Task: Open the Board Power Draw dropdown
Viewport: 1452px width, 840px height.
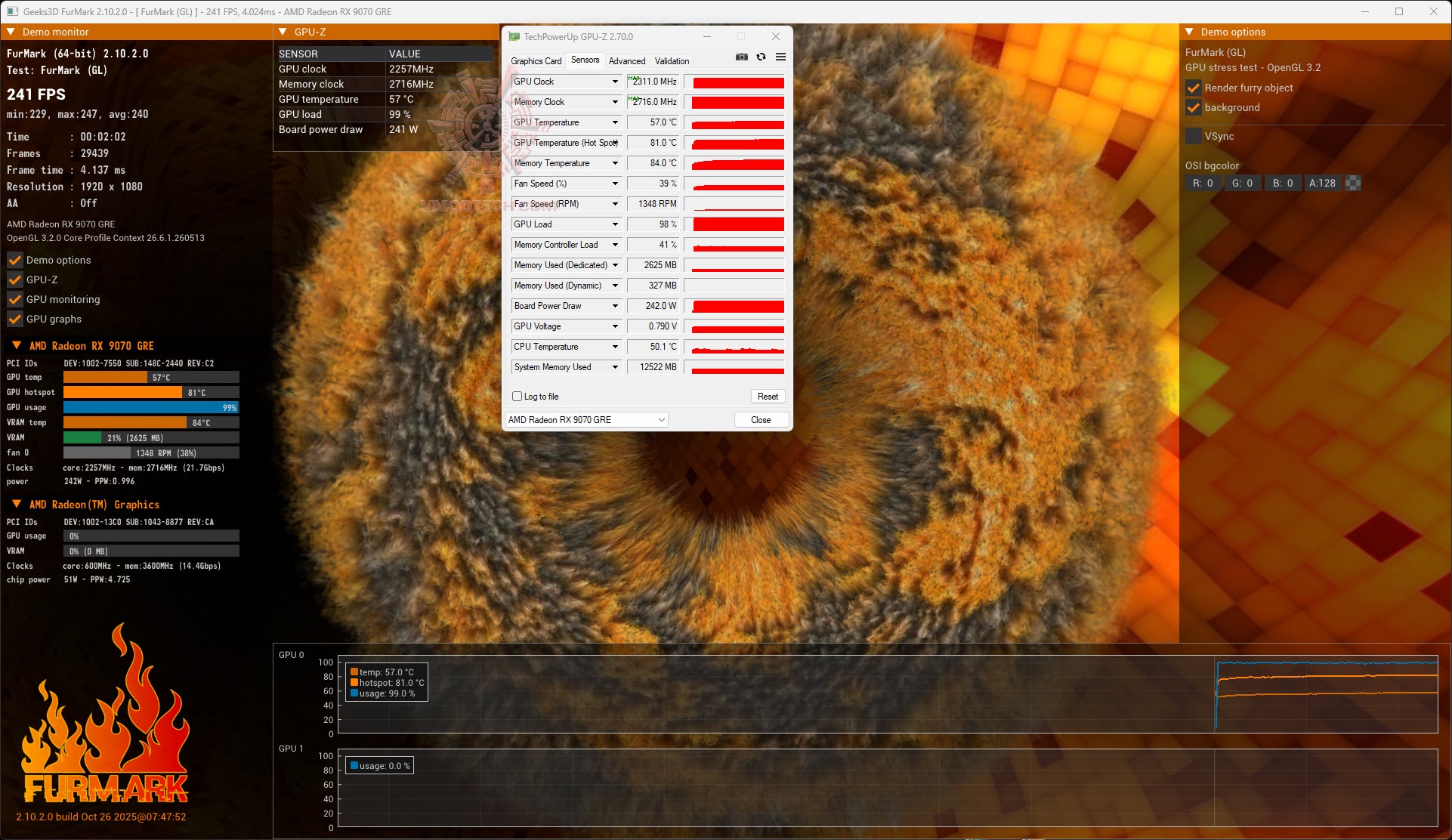Action: (x=616, y=306)
